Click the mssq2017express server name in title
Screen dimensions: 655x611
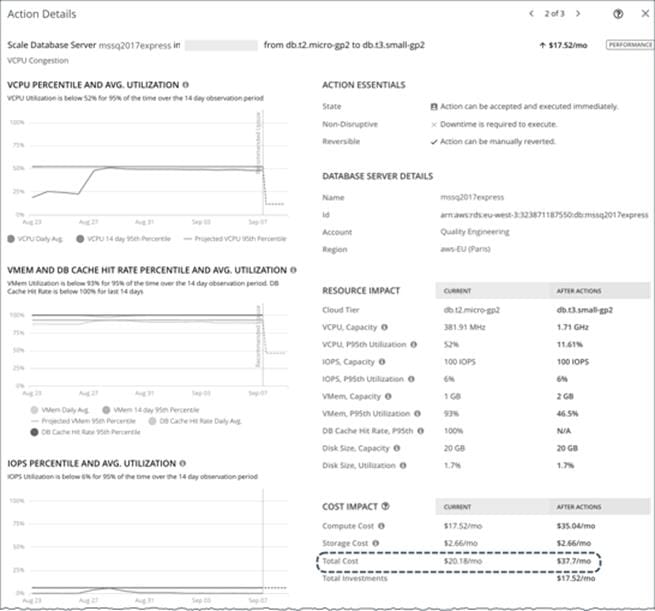click(135, 45)
